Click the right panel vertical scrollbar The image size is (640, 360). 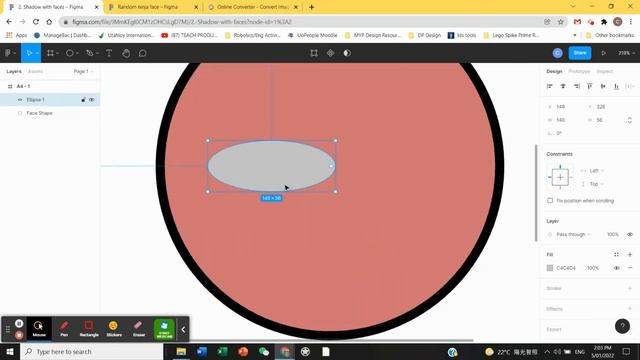[x=536, y=193]
